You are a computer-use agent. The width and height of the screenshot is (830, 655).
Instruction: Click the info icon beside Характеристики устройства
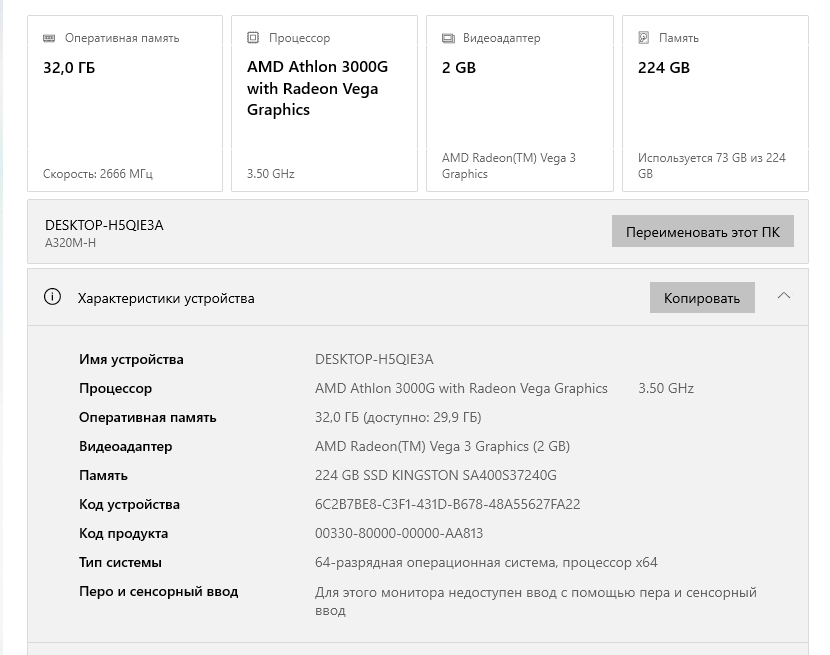(53, 298)
